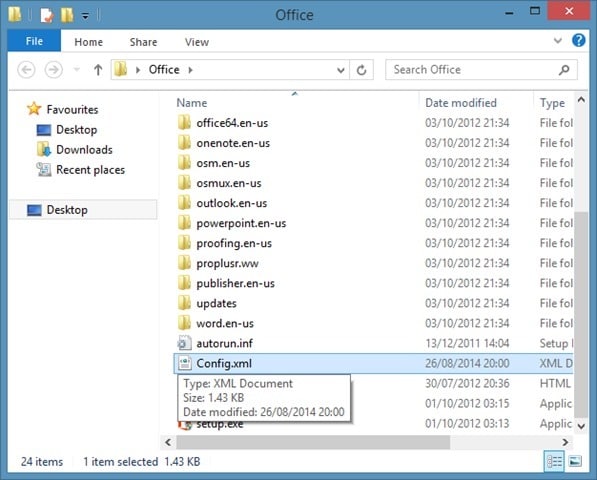Refresh the Office folder

pyautogui.click(x=361, y=70)
